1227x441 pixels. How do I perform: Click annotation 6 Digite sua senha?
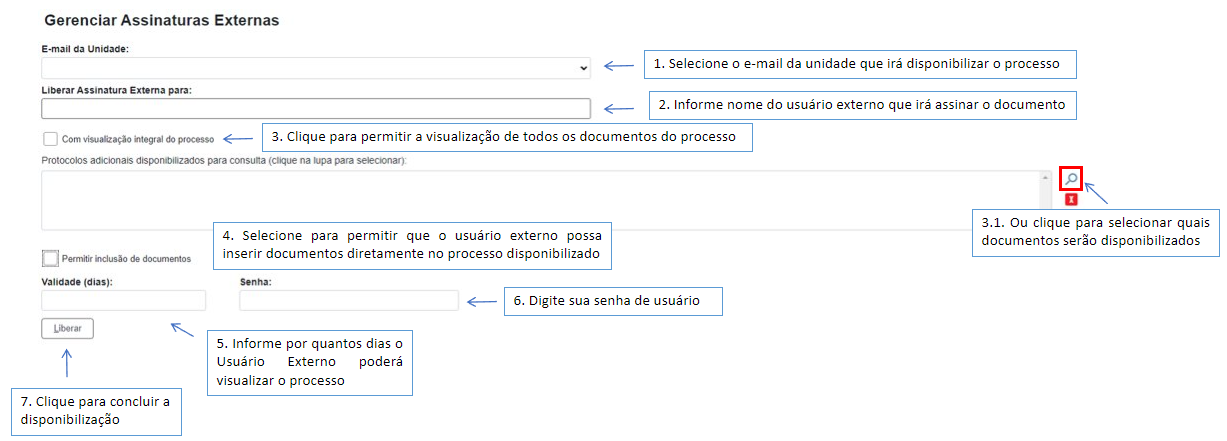pos(612,301)
